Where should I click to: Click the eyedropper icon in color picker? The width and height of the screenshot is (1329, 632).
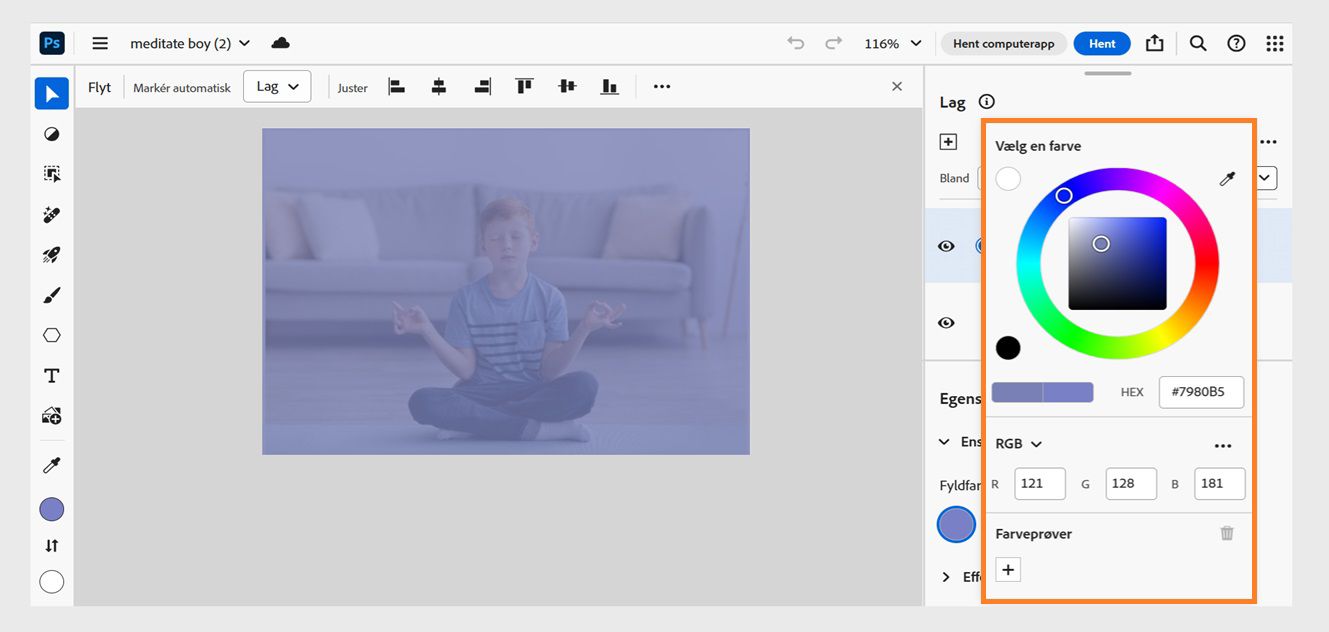click(1227, 179)
